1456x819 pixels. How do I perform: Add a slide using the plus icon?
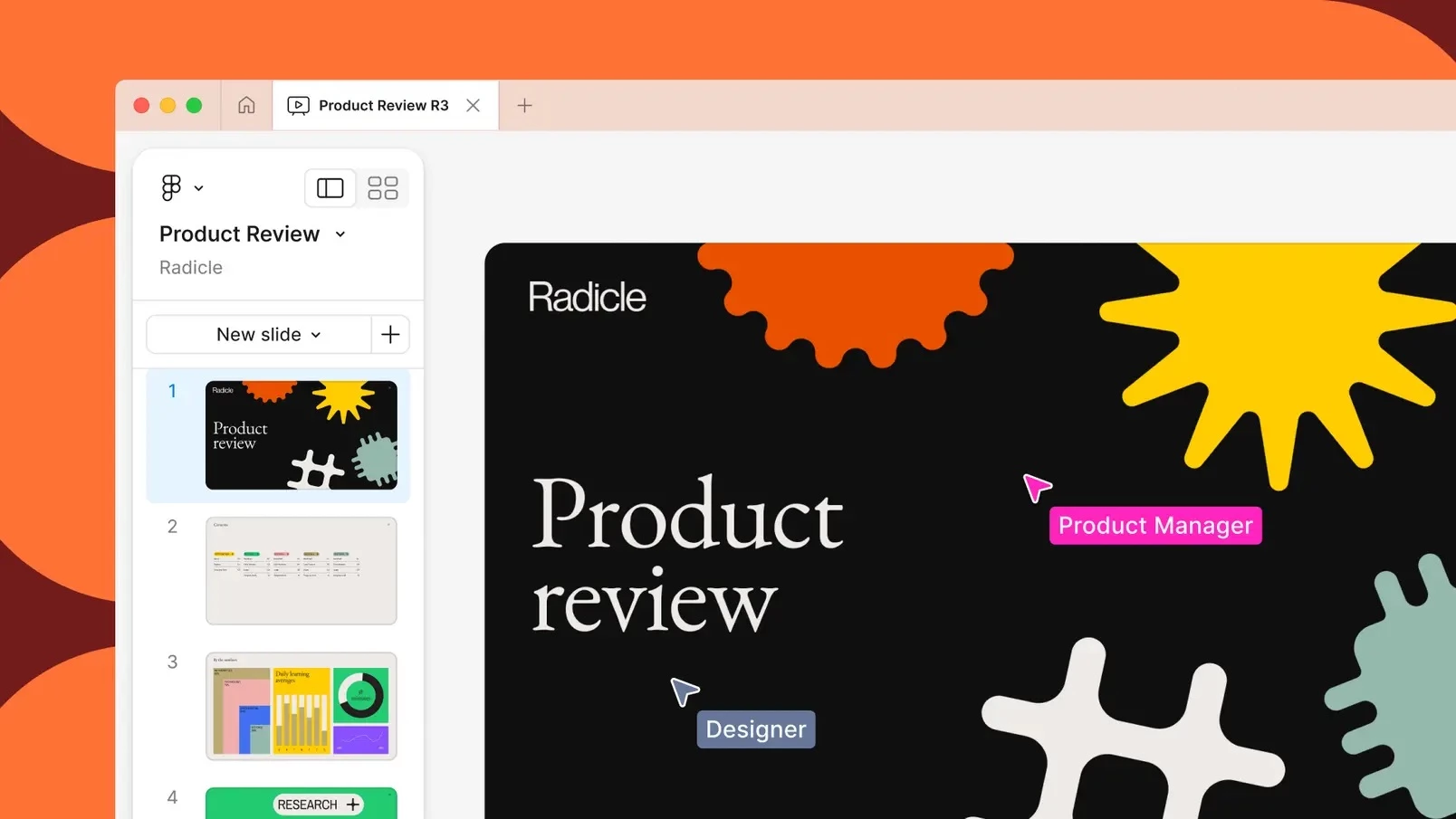point(390,334)
